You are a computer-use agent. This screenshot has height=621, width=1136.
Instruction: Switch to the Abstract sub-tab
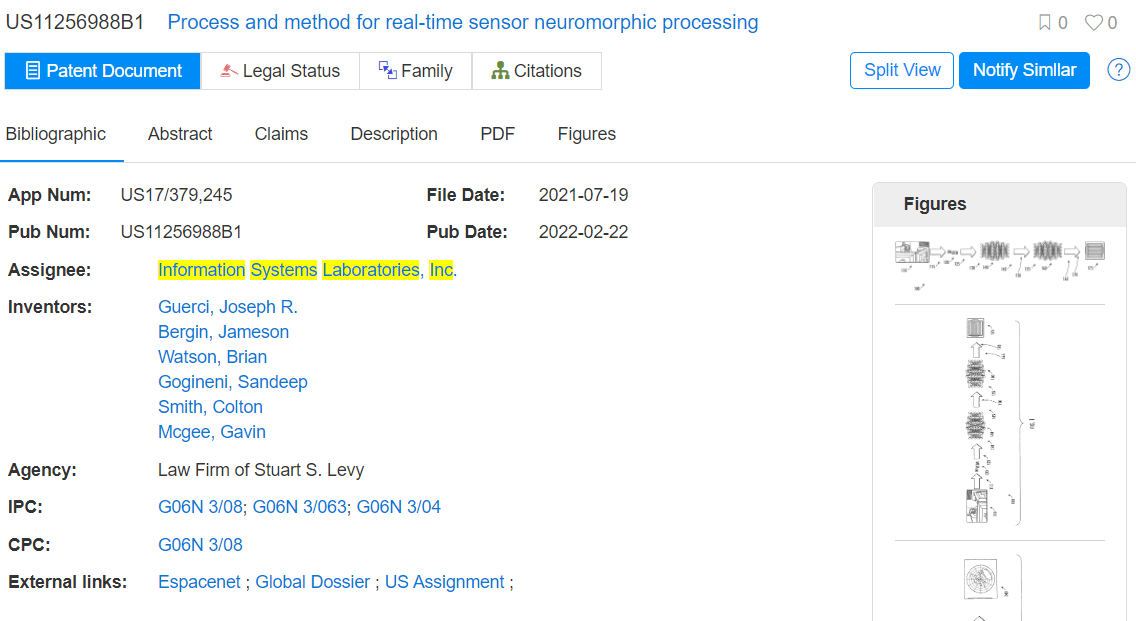coord(180,134)
